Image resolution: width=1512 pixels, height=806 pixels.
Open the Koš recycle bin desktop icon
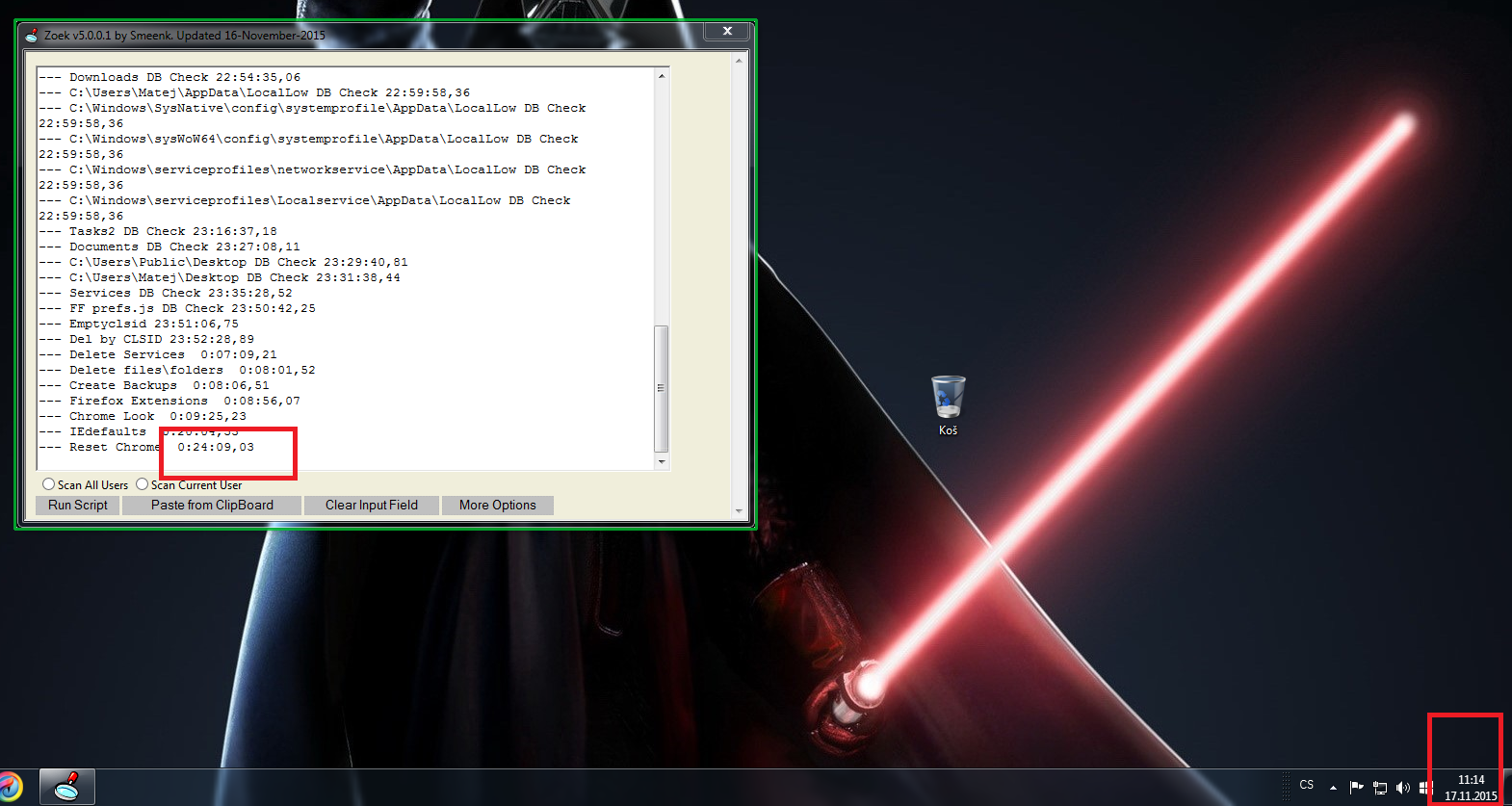point(948,405)
